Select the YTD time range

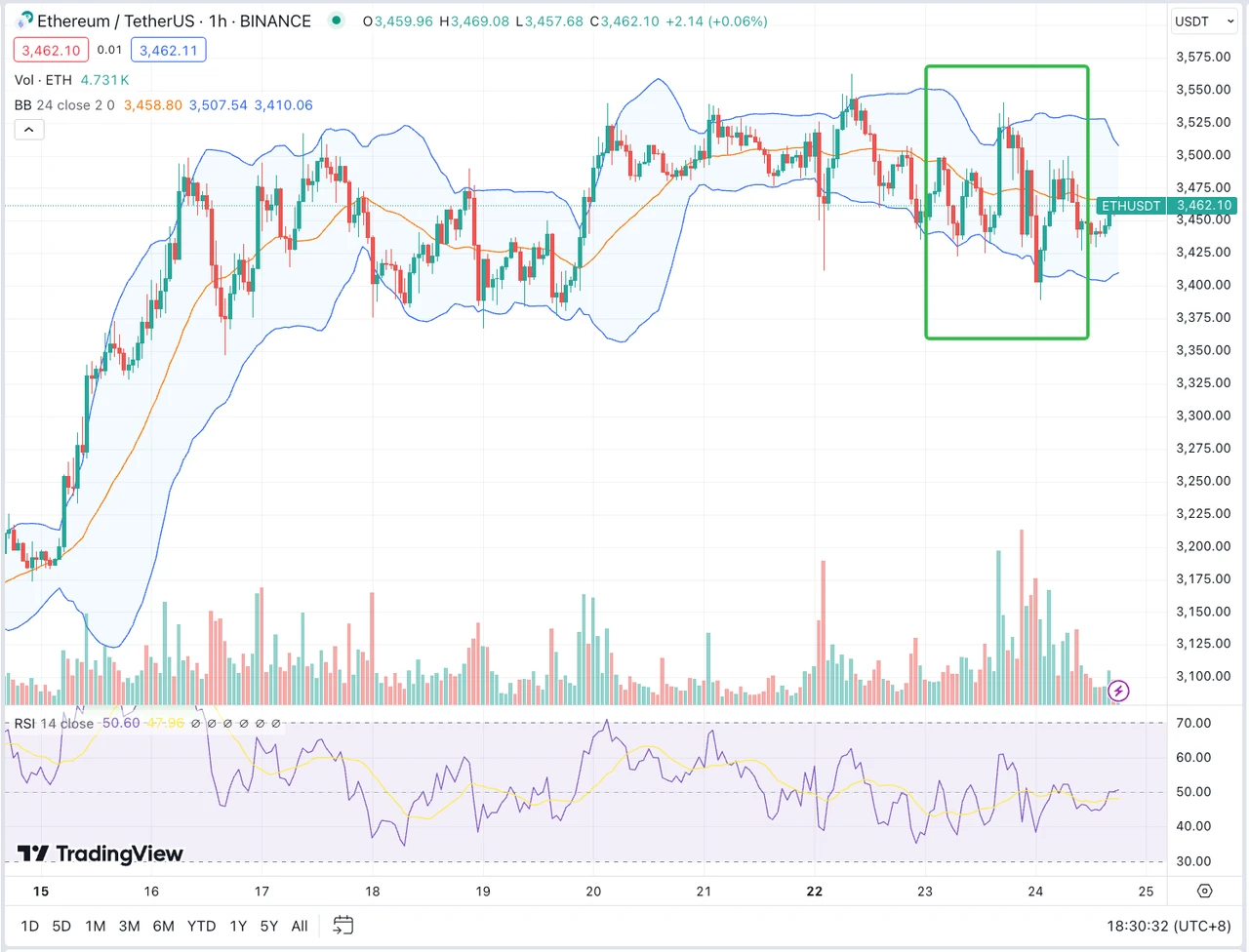(x=201, y=926)
